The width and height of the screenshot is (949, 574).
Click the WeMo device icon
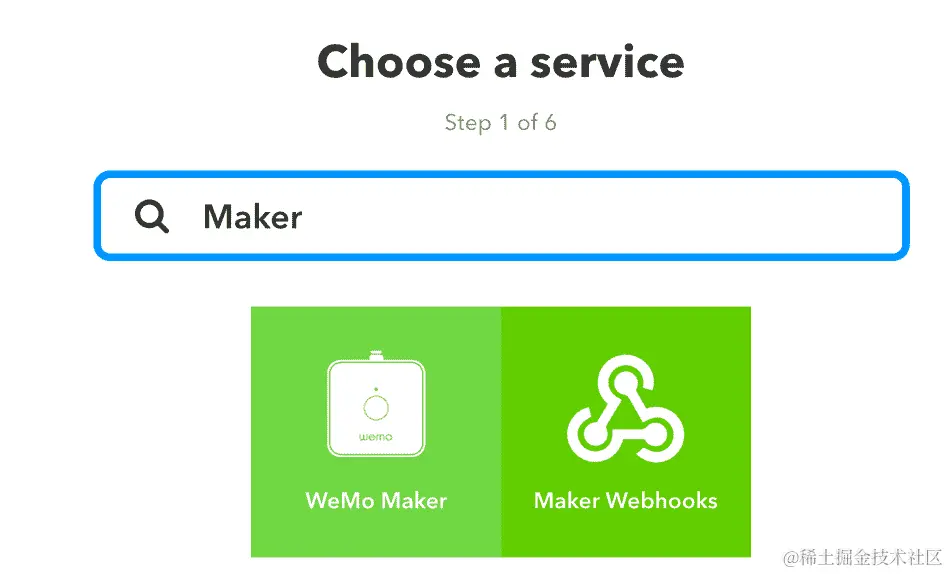[x=376, y=403]
